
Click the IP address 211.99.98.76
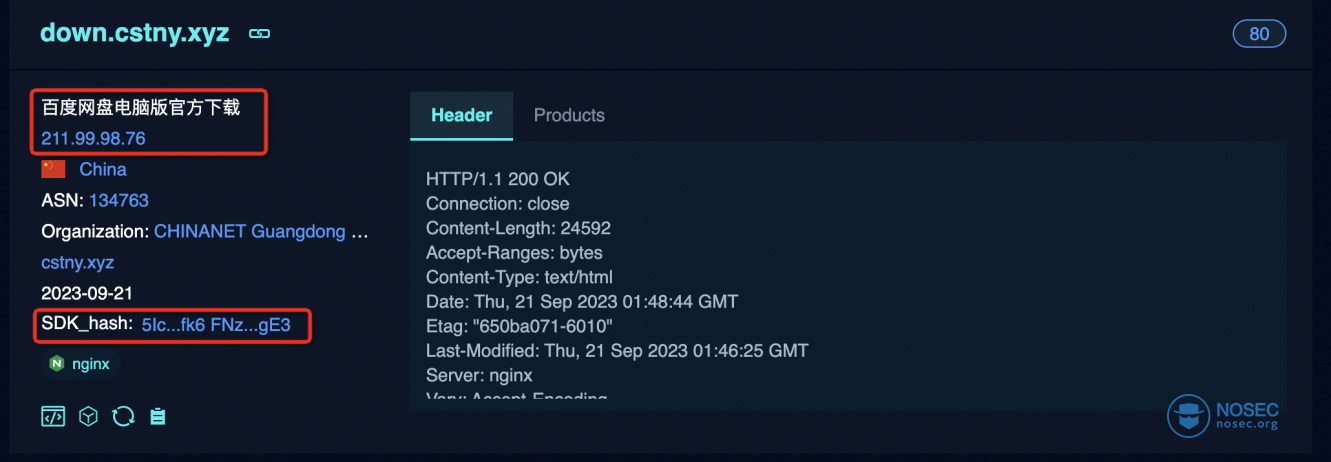click(x=93, y=138)
